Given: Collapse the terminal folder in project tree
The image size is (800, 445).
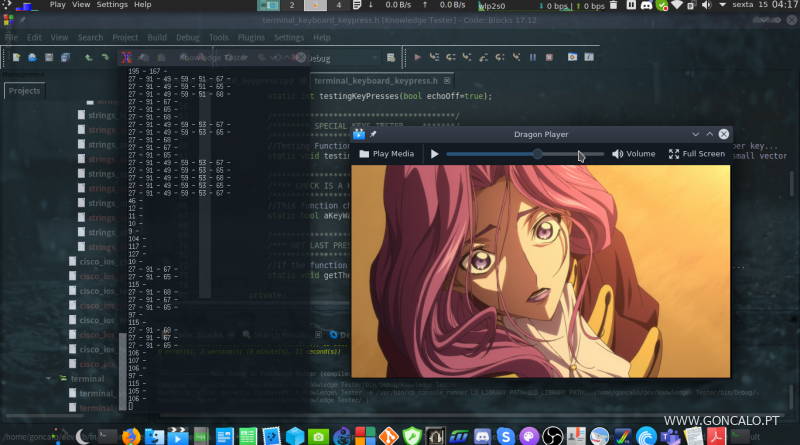Looking at the screenshot, I should pos(48,379).
